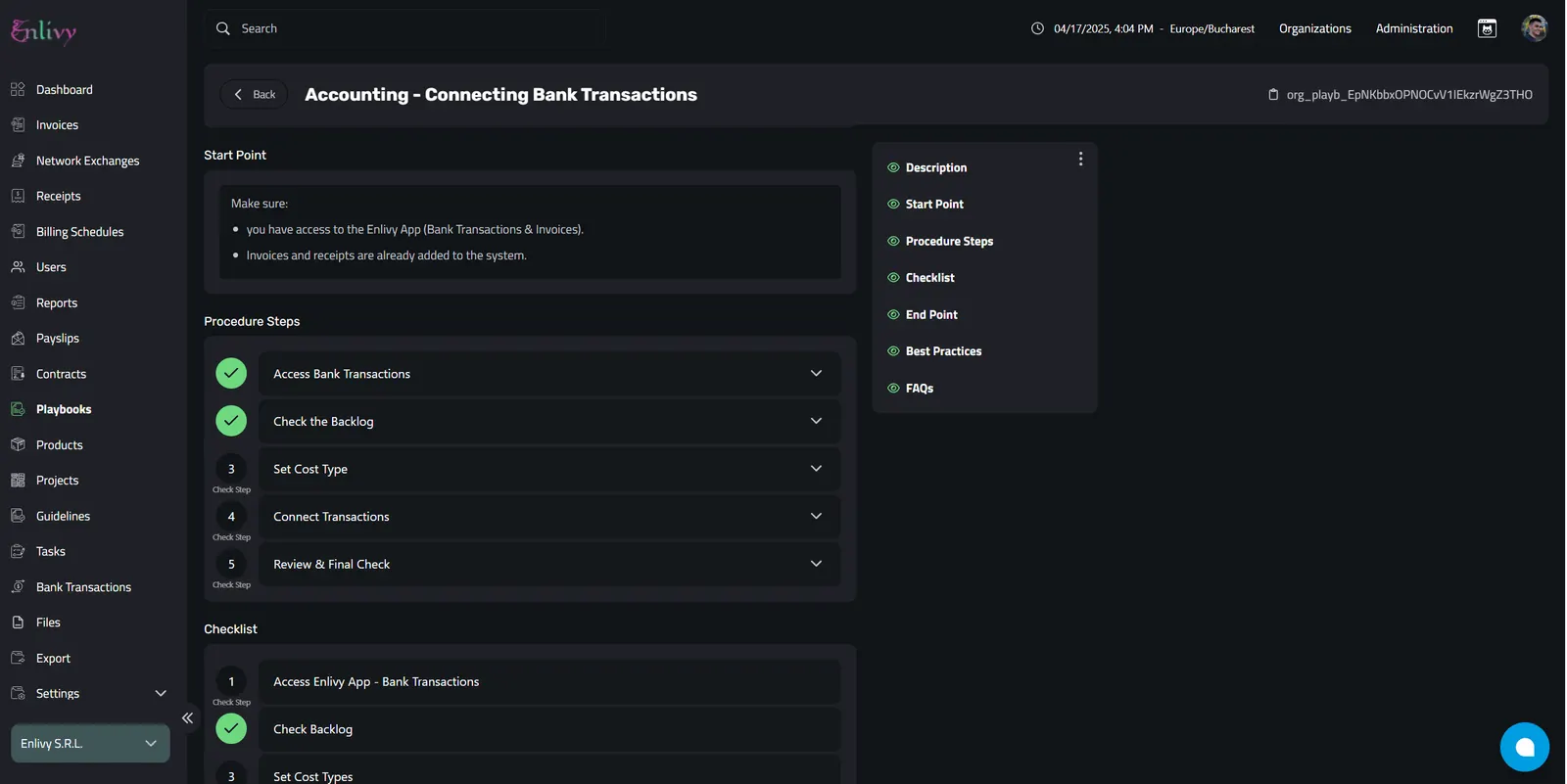Click the Receipts sidebar icon
The image size is (1567, 784).
18,196
